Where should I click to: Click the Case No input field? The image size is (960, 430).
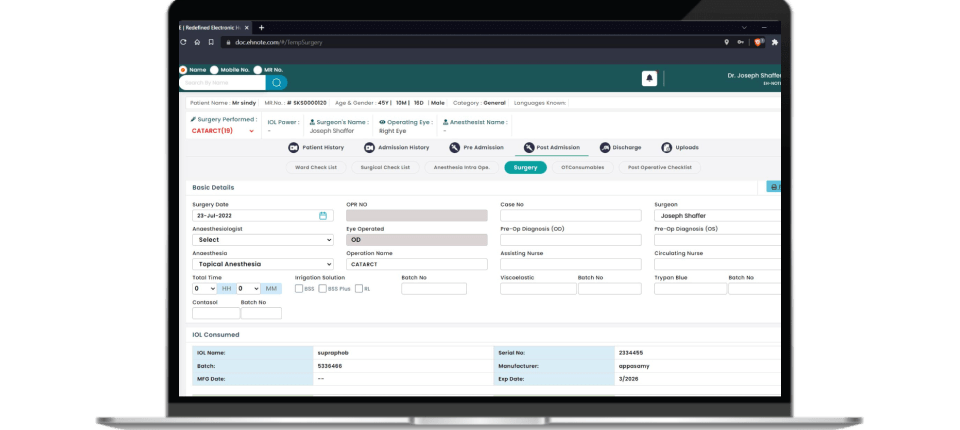pos(570,215)
